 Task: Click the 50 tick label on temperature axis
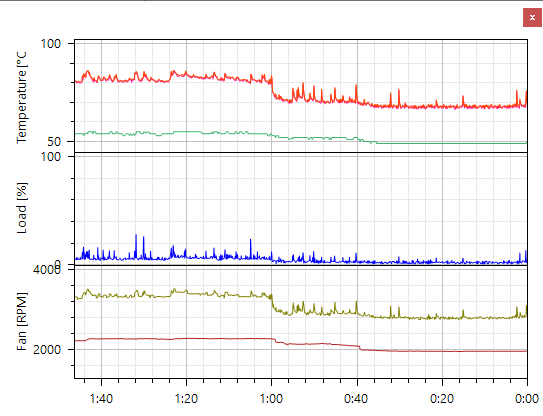(x=54, y=141)
